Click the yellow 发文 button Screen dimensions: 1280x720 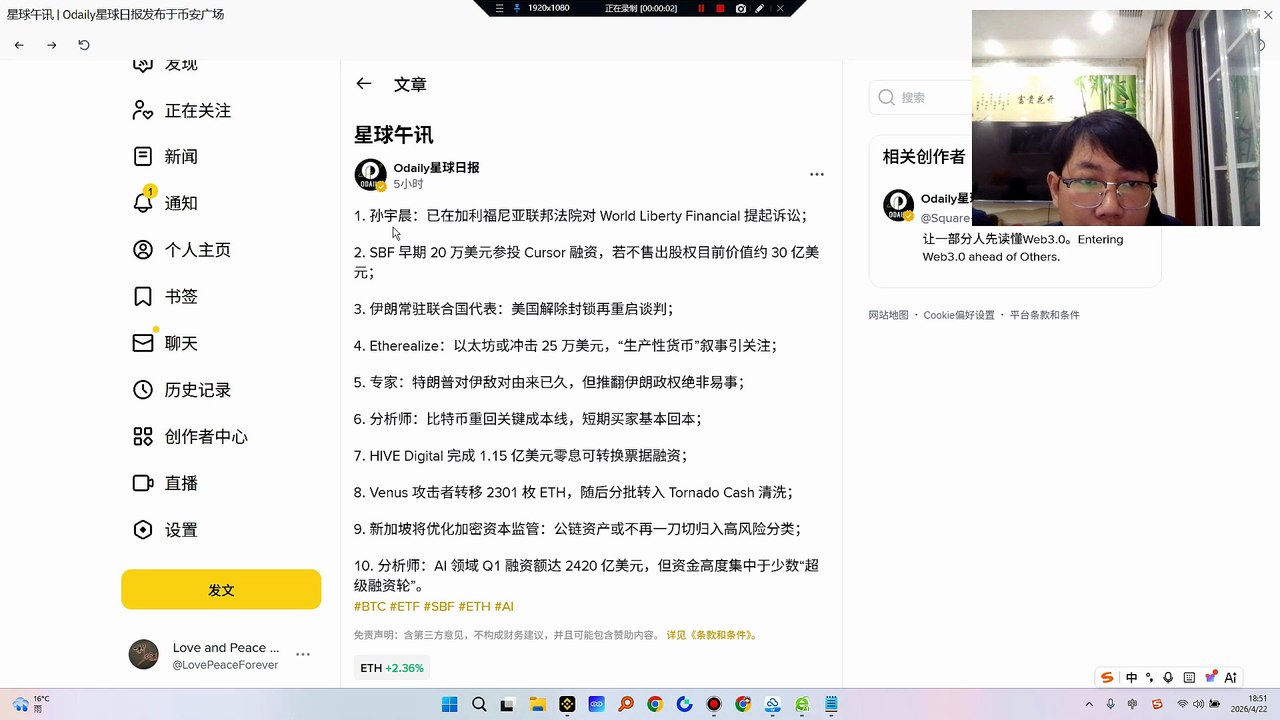point(221,590)
